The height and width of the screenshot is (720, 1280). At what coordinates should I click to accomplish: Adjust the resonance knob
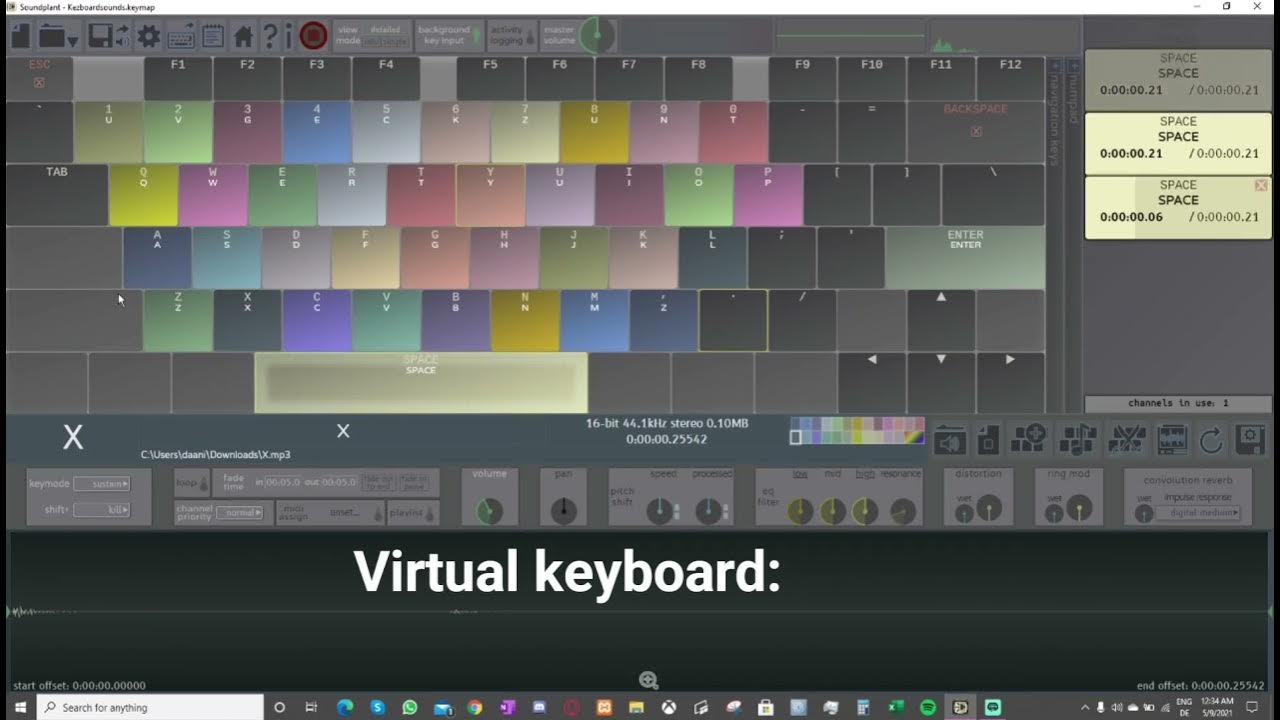click(903, 511)
